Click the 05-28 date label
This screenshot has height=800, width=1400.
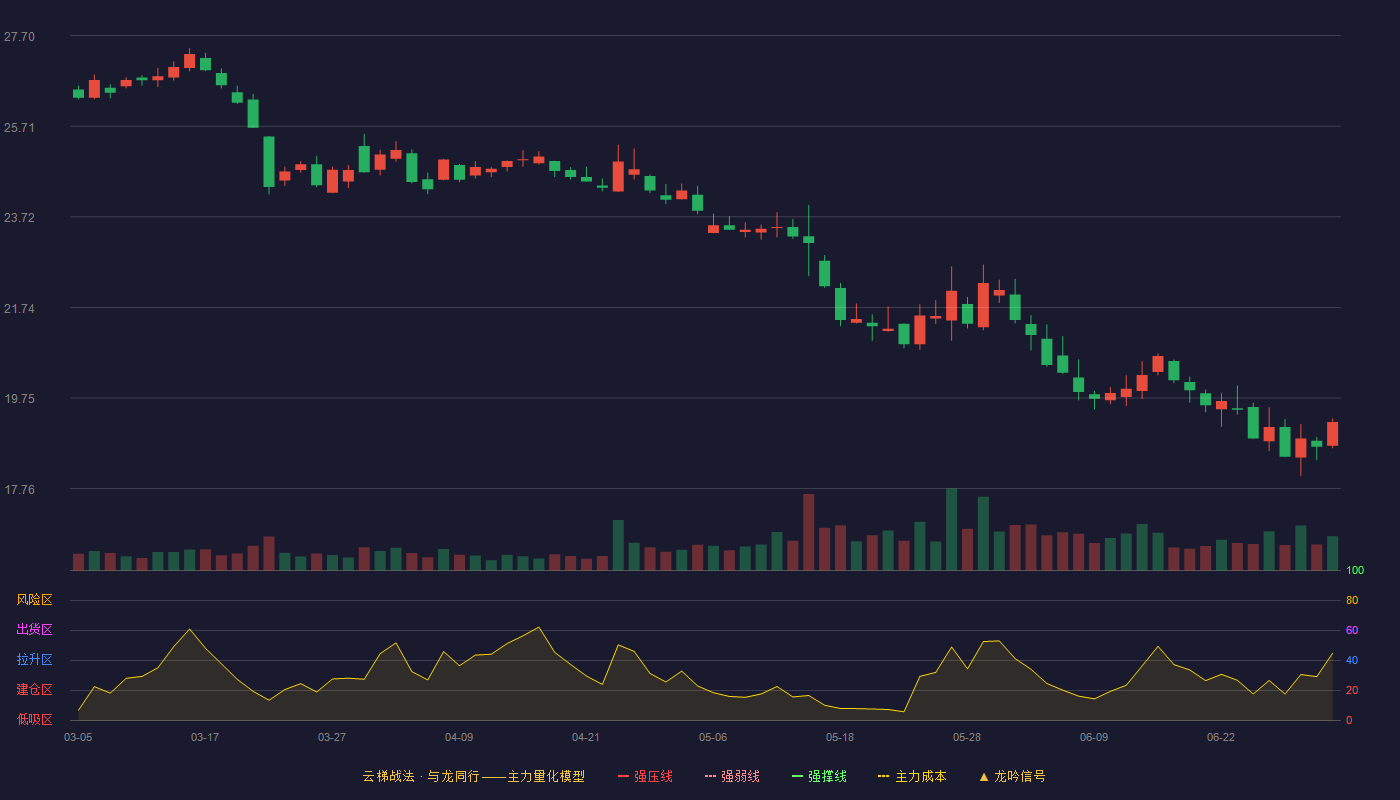[967, 737]
